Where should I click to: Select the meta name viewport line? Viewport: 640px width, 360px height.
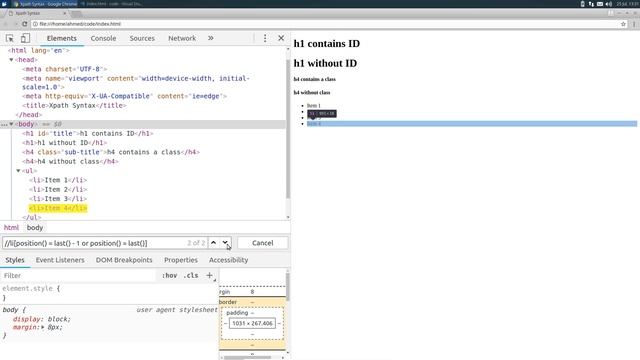[x=136, y=82]
